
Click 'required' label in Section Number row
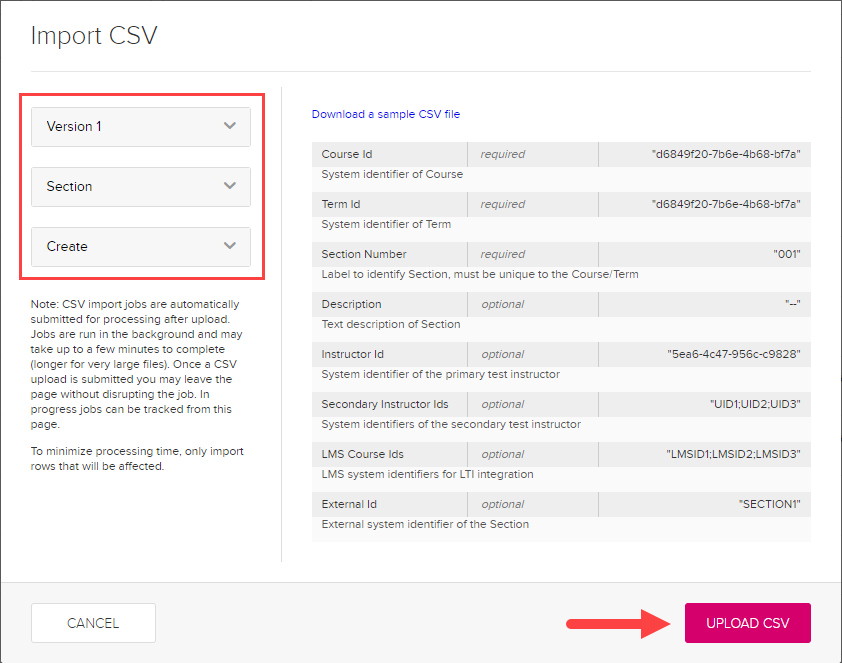point(503,254)
